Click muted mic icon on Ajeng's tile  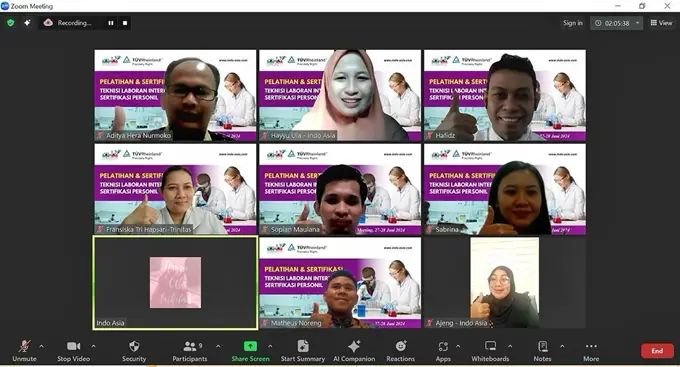coord(430,323)
